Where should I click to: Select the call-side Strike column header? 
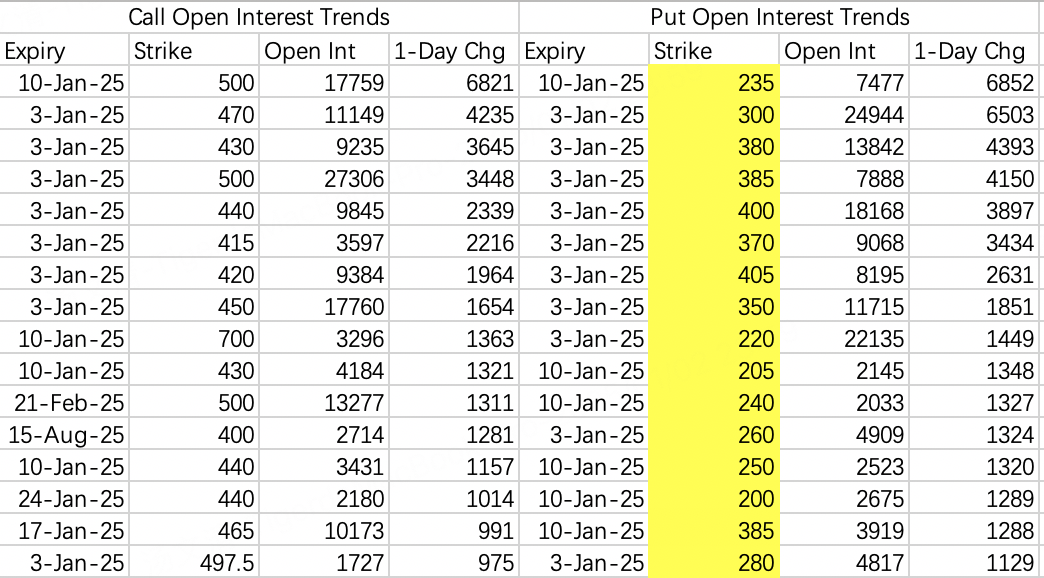(x=164, y=51)
